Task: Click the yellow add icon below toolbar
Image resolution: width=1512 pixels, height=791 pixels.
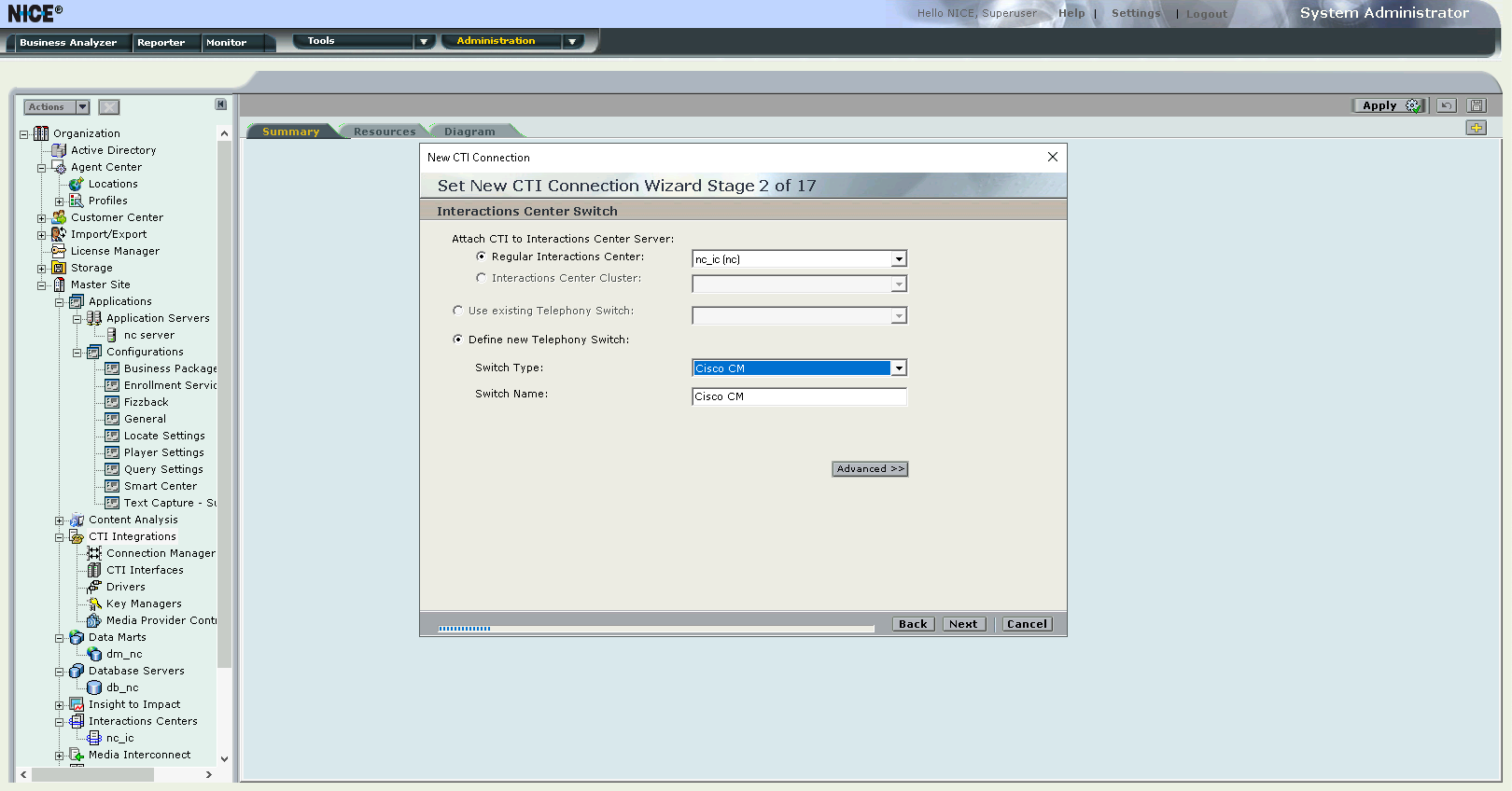Action: tap(1476, 128)
